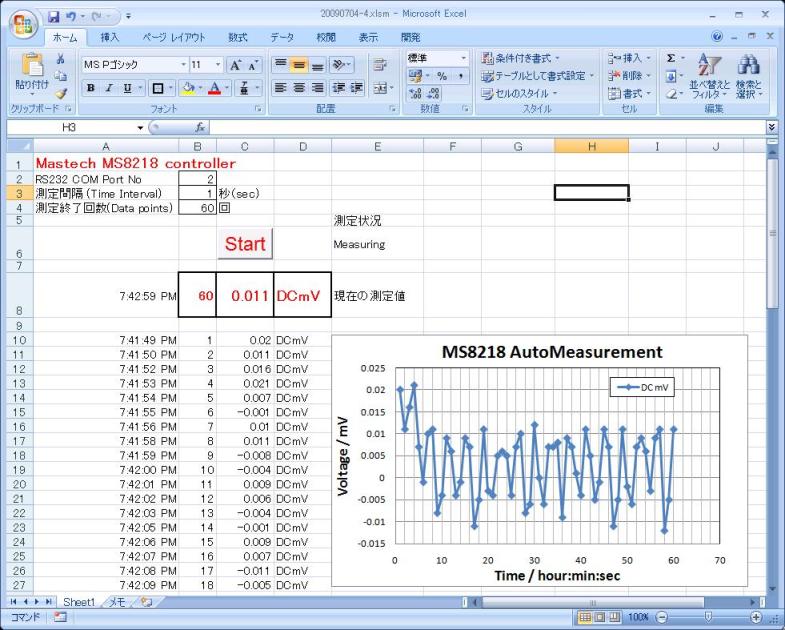The image size is (785, 630).
Task: Align text right
Action: click(317, 88)
